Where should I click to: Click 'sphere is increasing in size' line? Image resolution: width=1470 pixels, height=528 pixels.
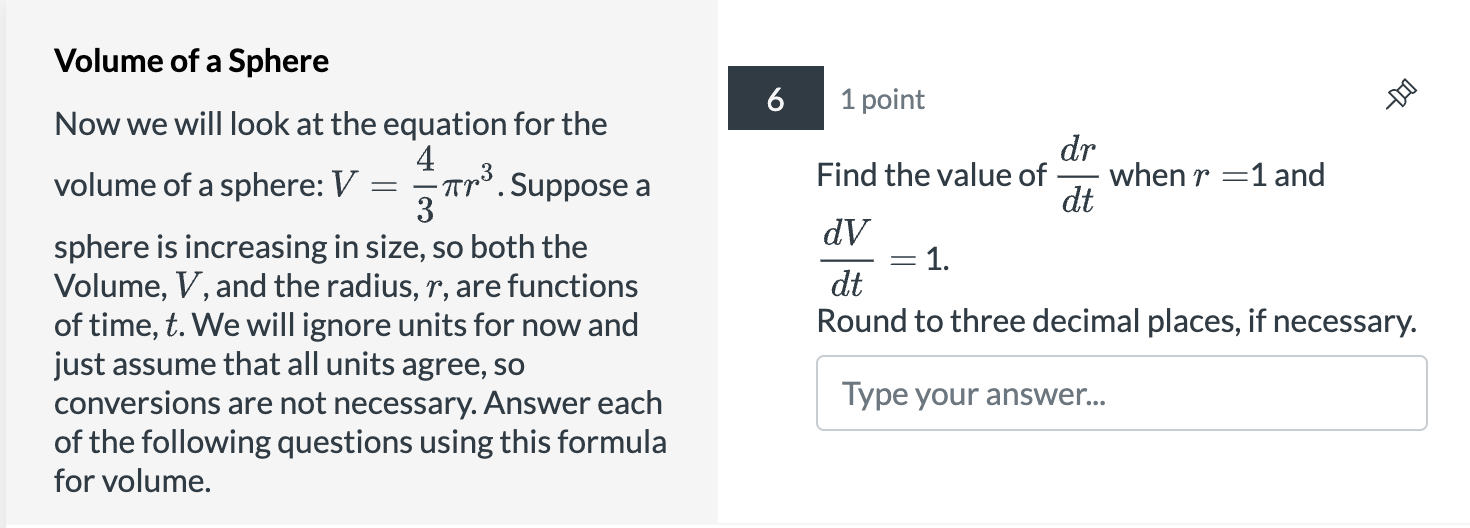321,246
